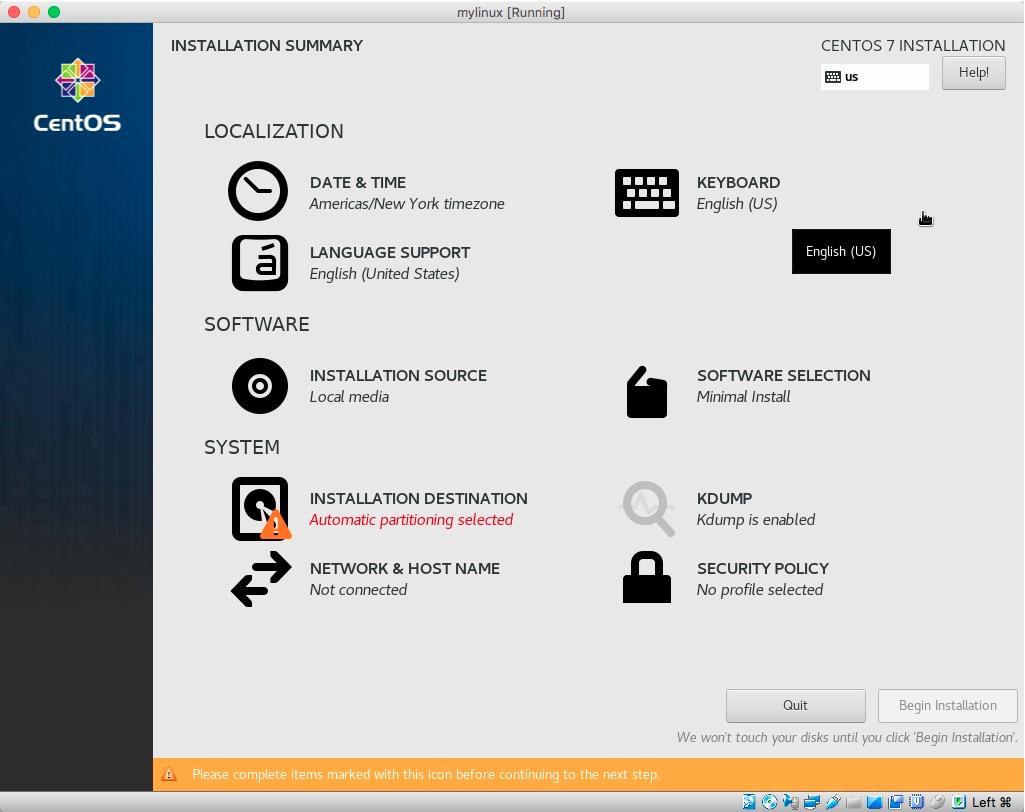Open the Network & Host Name arrows icon
Viewport: 1025px width, 812px height.
(x=258, y=578)
